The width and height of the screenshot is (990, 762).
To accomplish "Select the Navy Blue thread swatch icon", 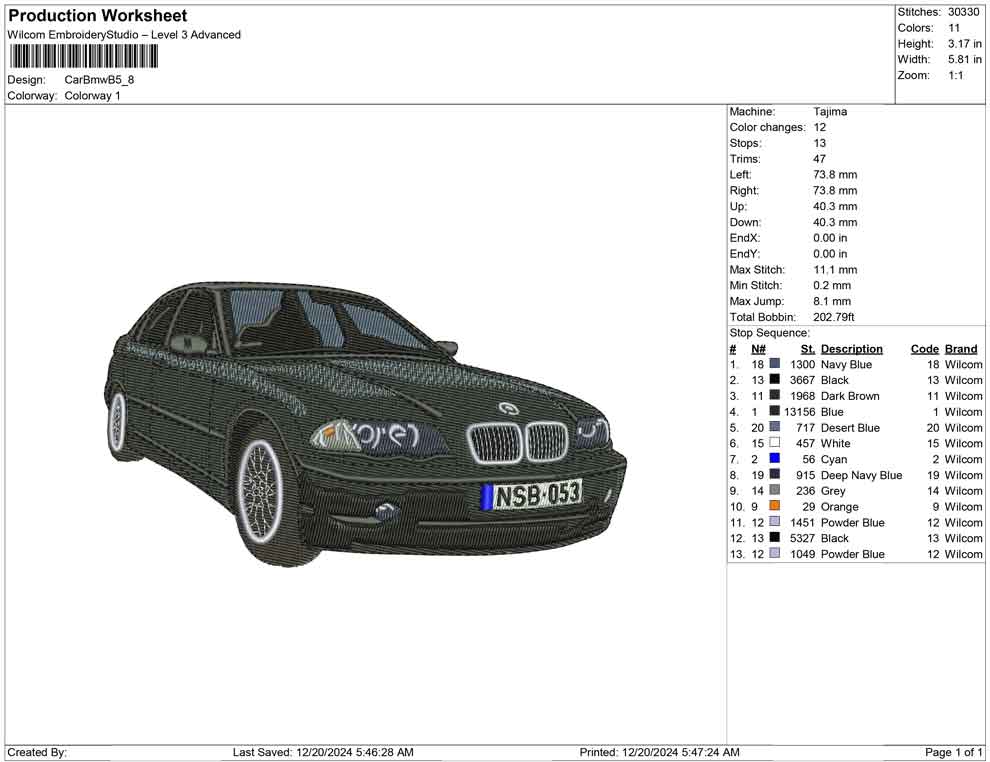I will click(x=774, y=364).
